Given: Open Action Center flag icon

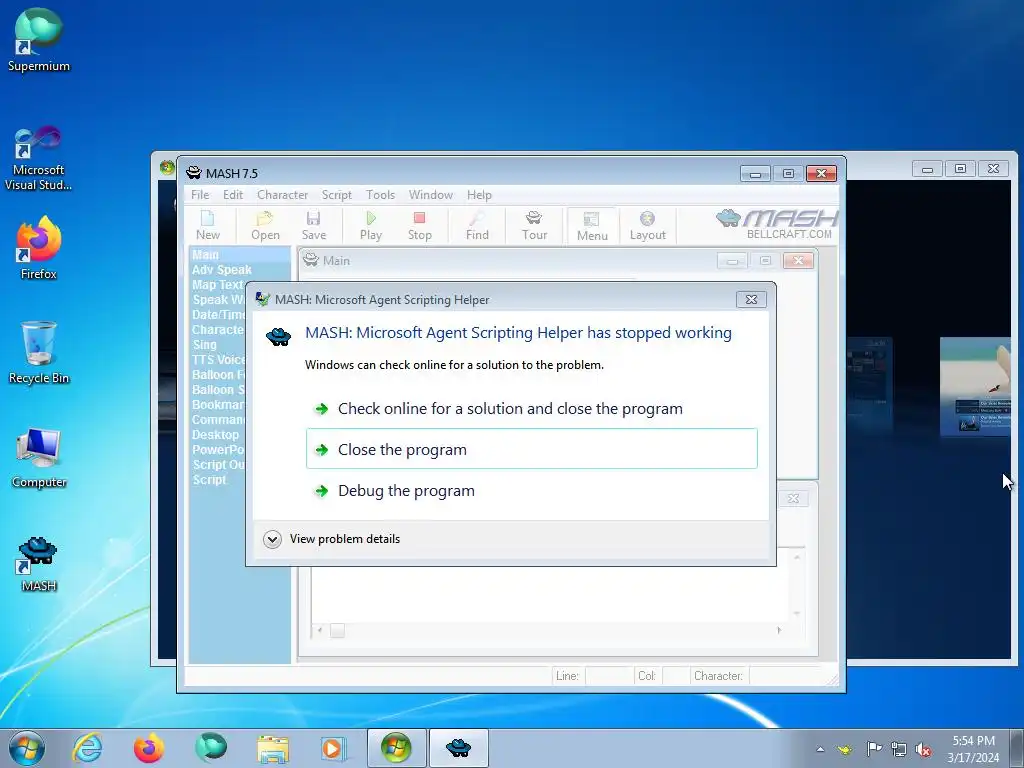Looking at the screenshot, I should click(874, 749).
